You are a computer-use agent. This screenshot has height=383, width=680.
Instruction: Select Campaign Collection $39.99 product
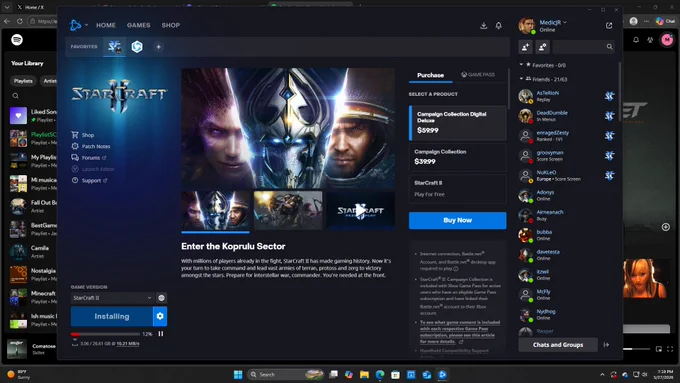(458, 157)
